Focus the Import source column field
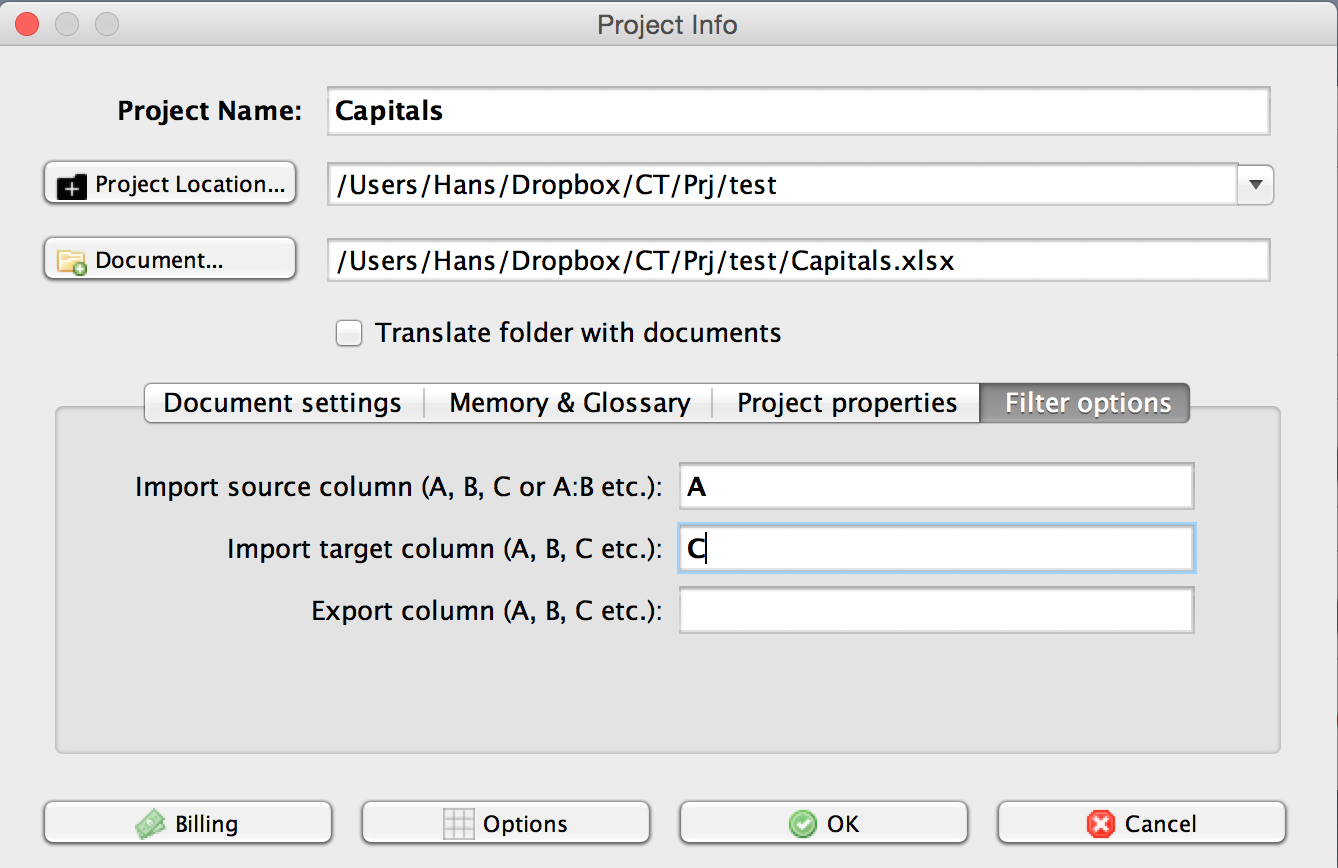Viewport: 1338px width, 868px height. point(936,487)
